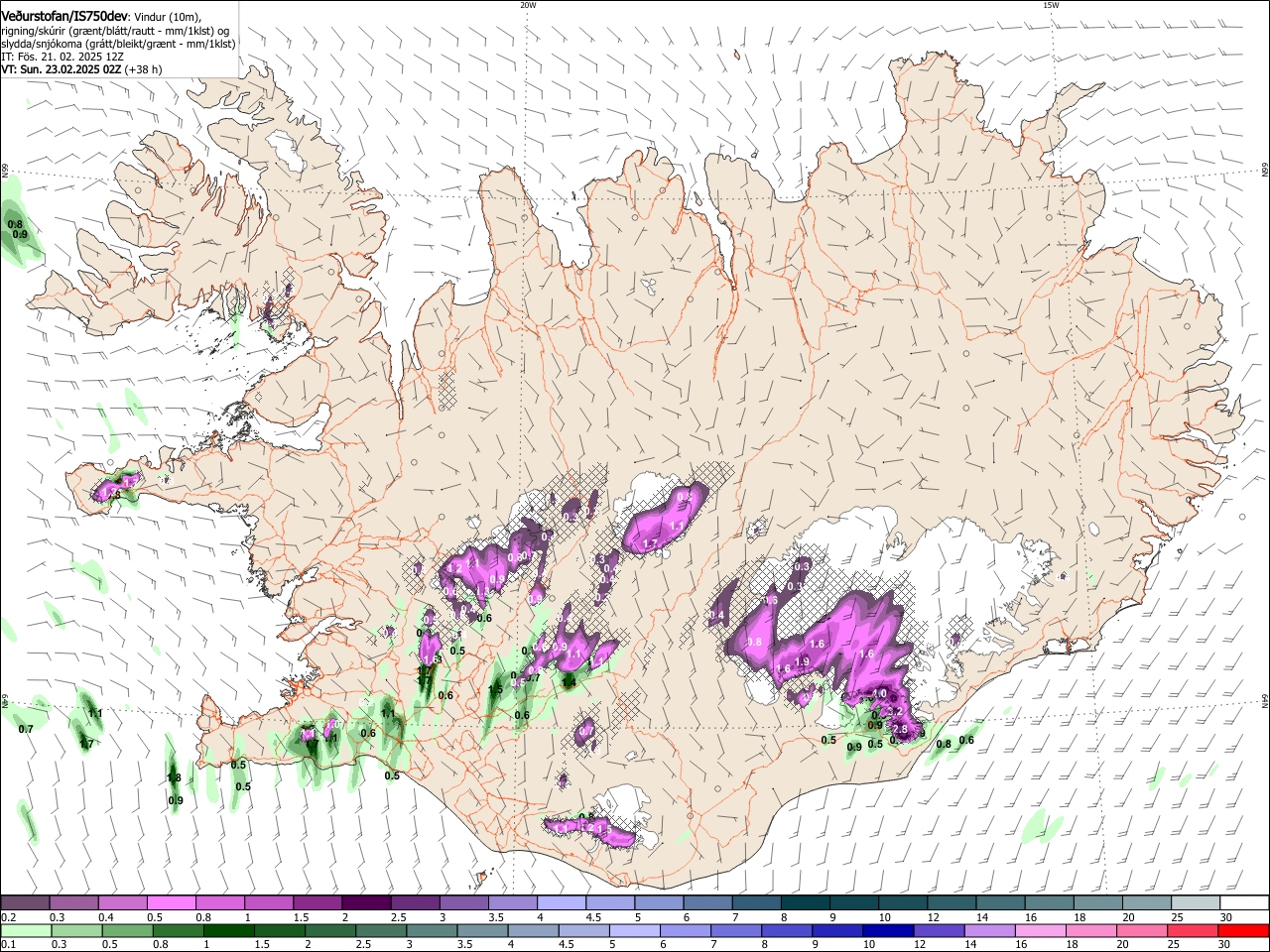Click the '1.4' precipitation value on the map
This screenshot has width=1270, height=952.
[x=570, y=682]
